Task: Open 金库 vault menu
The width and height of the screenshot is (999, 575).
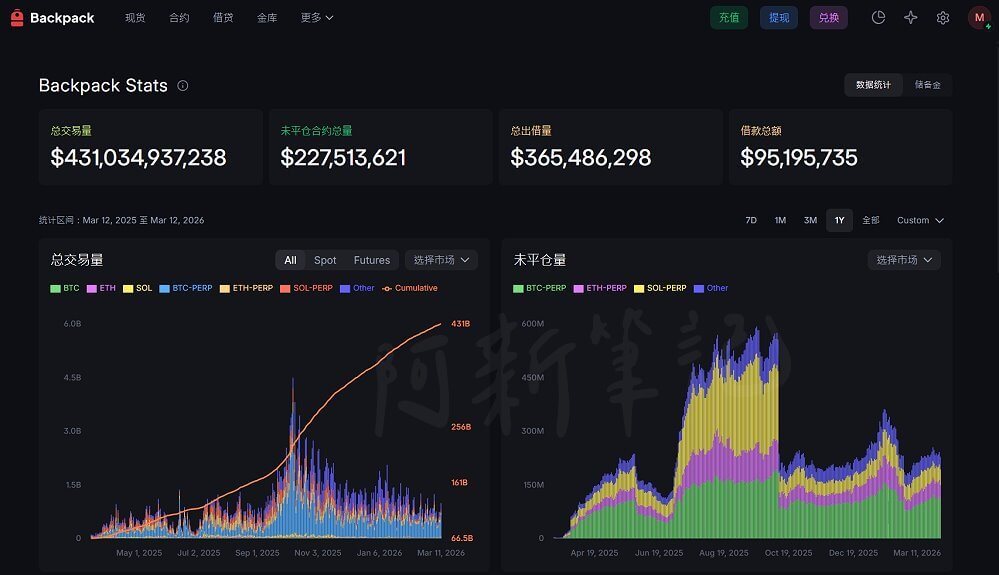Action: point(267,18)
